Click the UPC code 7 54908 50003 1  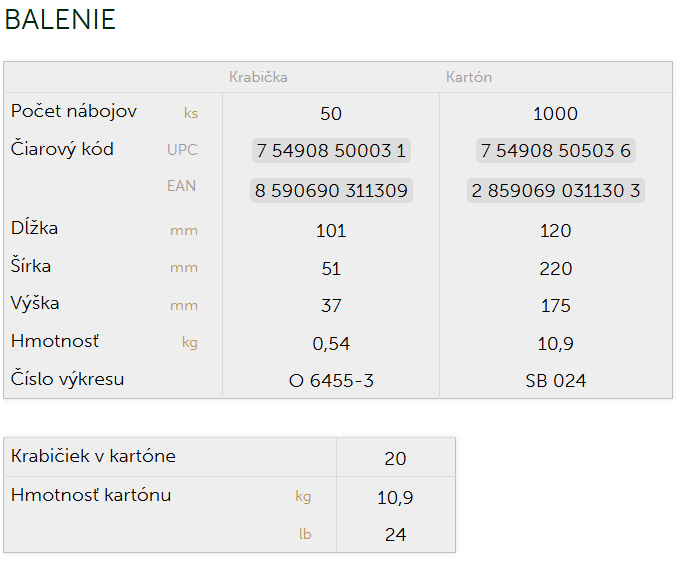pyautogui.click(x=331, y=151)
